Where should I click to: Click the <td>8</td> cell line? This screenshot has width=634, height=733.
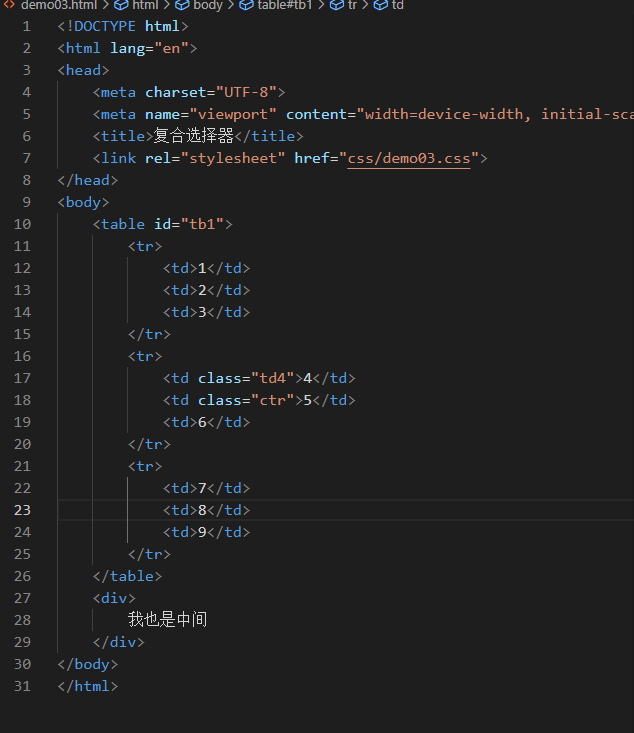(207, 510)
